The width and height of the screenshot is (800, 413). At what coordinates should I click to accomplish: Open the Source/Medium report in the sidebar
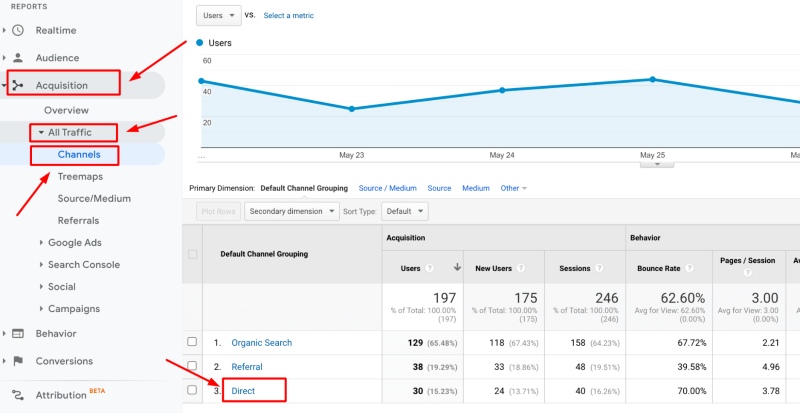pos(94,199)
